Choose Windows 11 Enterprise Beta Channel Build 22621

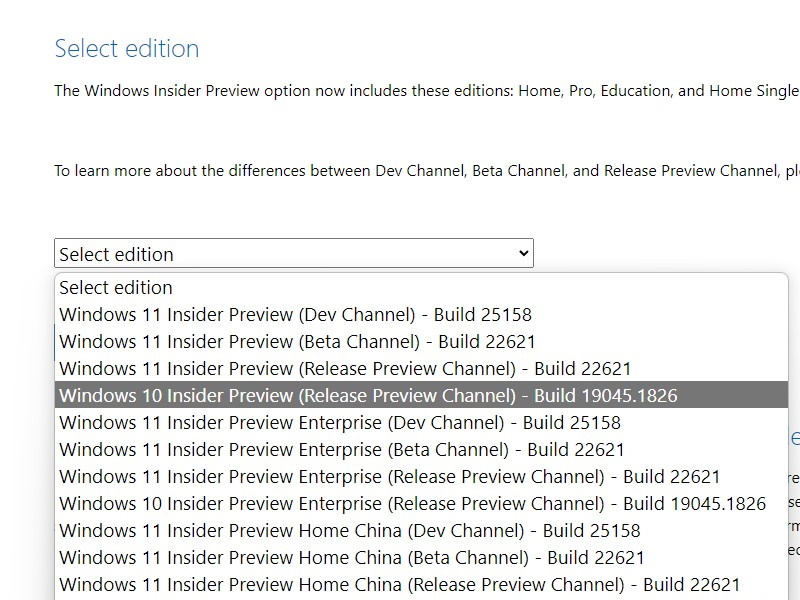342,449
